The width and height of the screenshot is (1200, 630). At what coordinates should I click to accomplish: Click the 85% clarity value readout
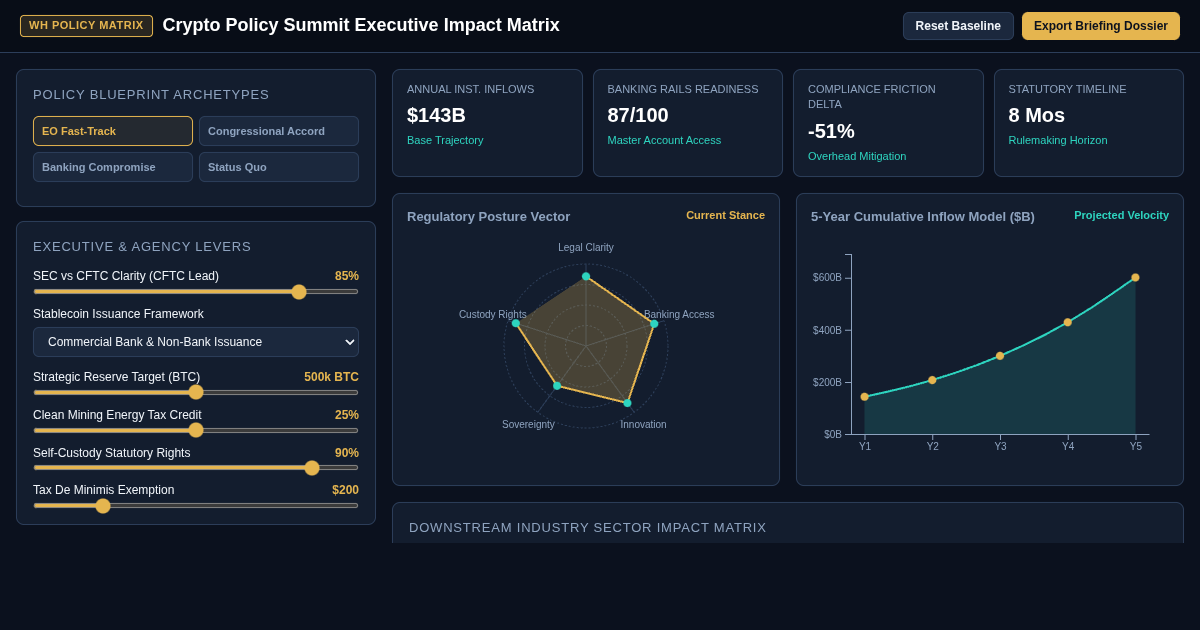click(x=347, y=276)
